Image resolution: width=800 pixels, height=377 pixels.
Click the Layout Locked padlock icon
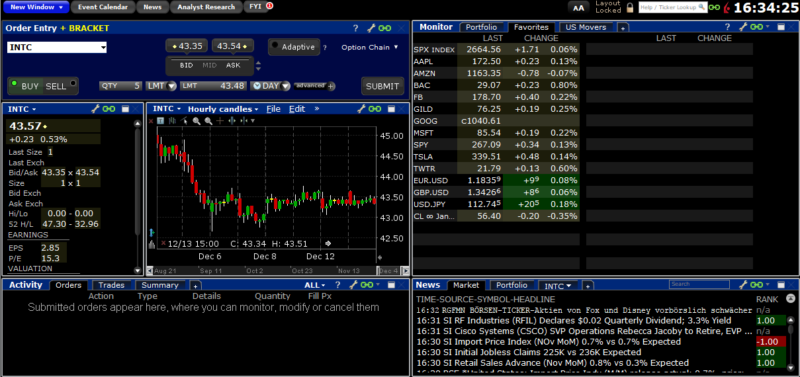[630, 8]
